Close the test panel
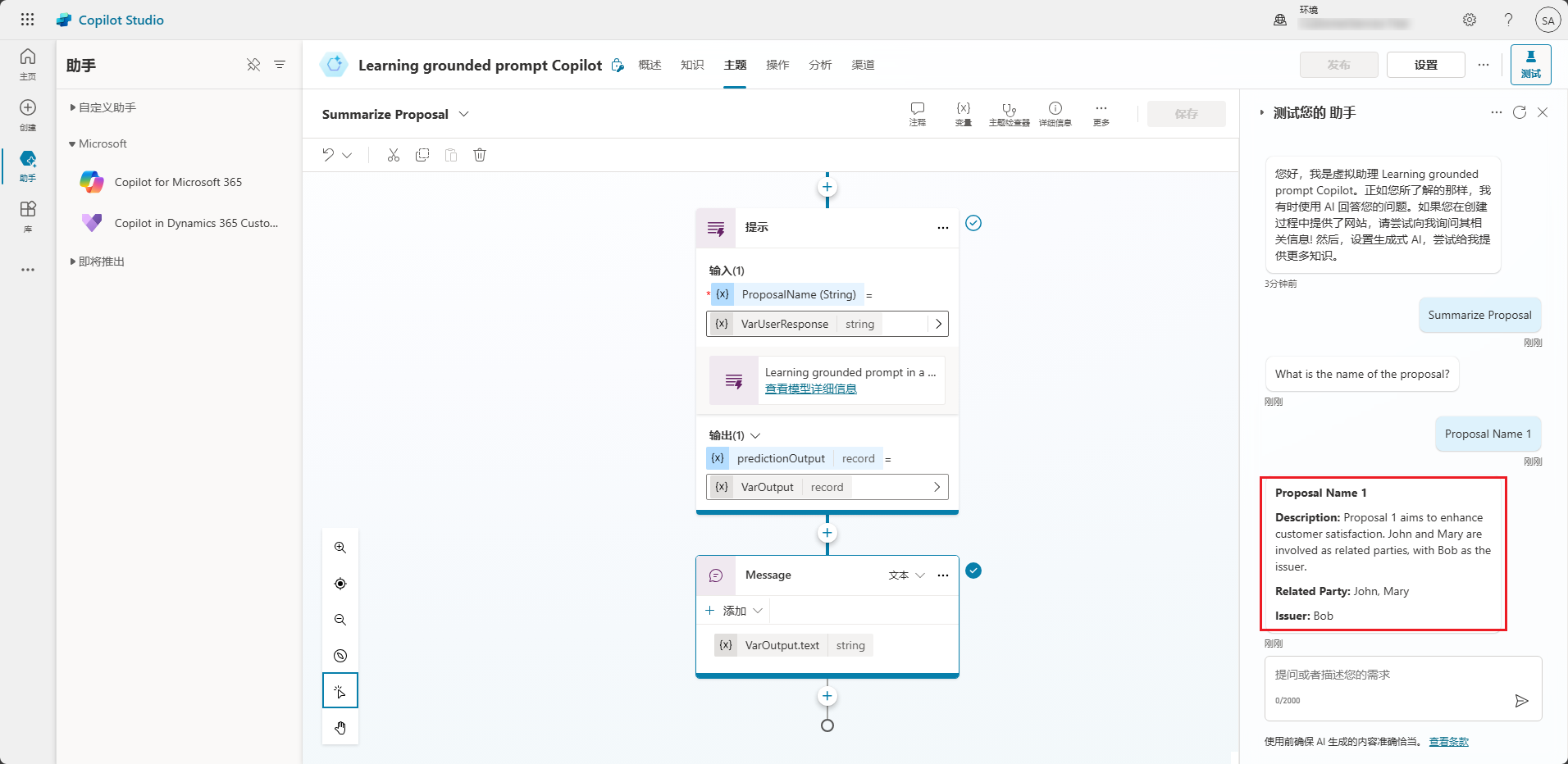This screenshot has height=764, width=1568. point(1543,112)
